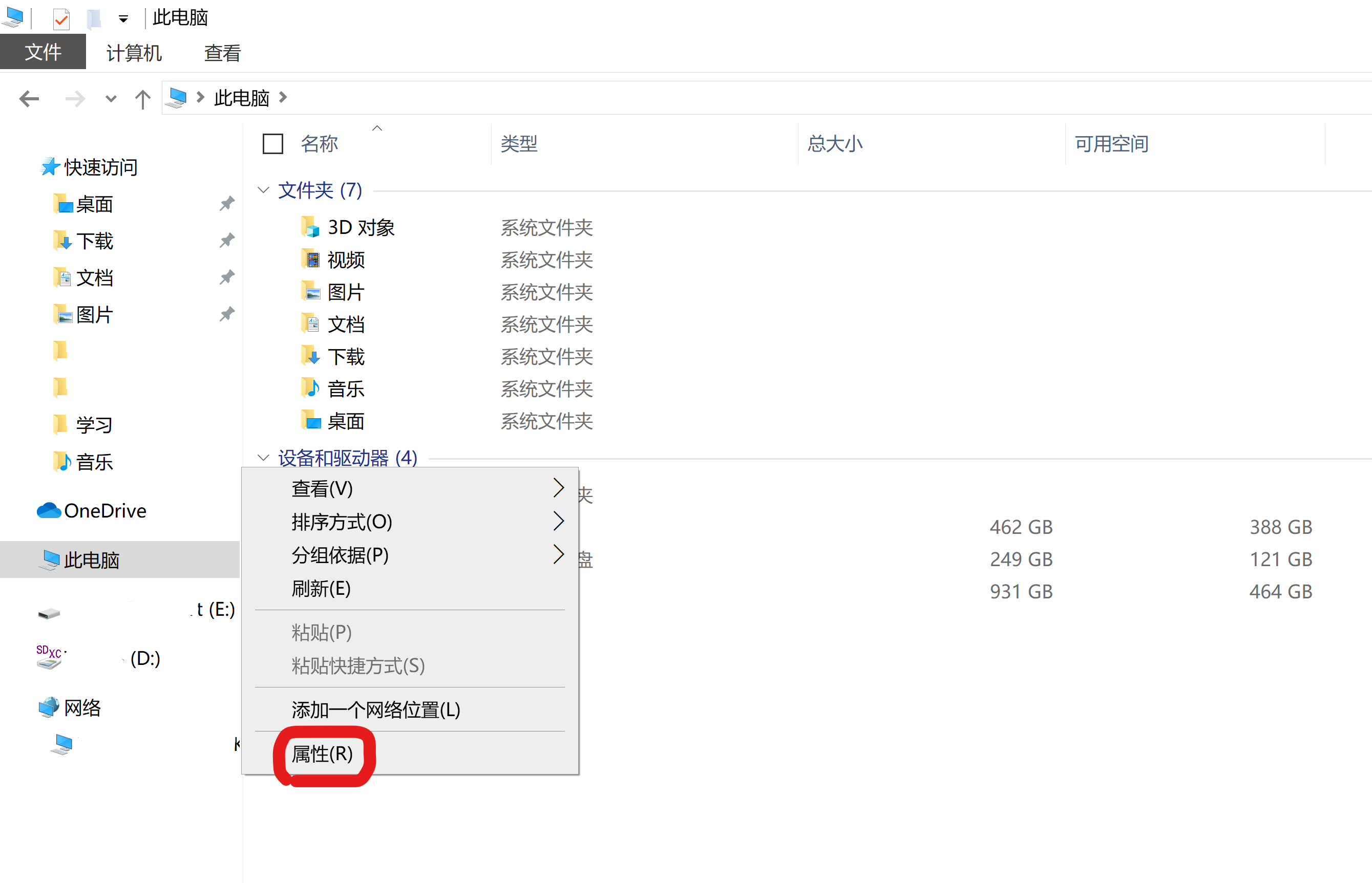
Task: Click 刷新(E) in context menu
Action: coord(321,588)
